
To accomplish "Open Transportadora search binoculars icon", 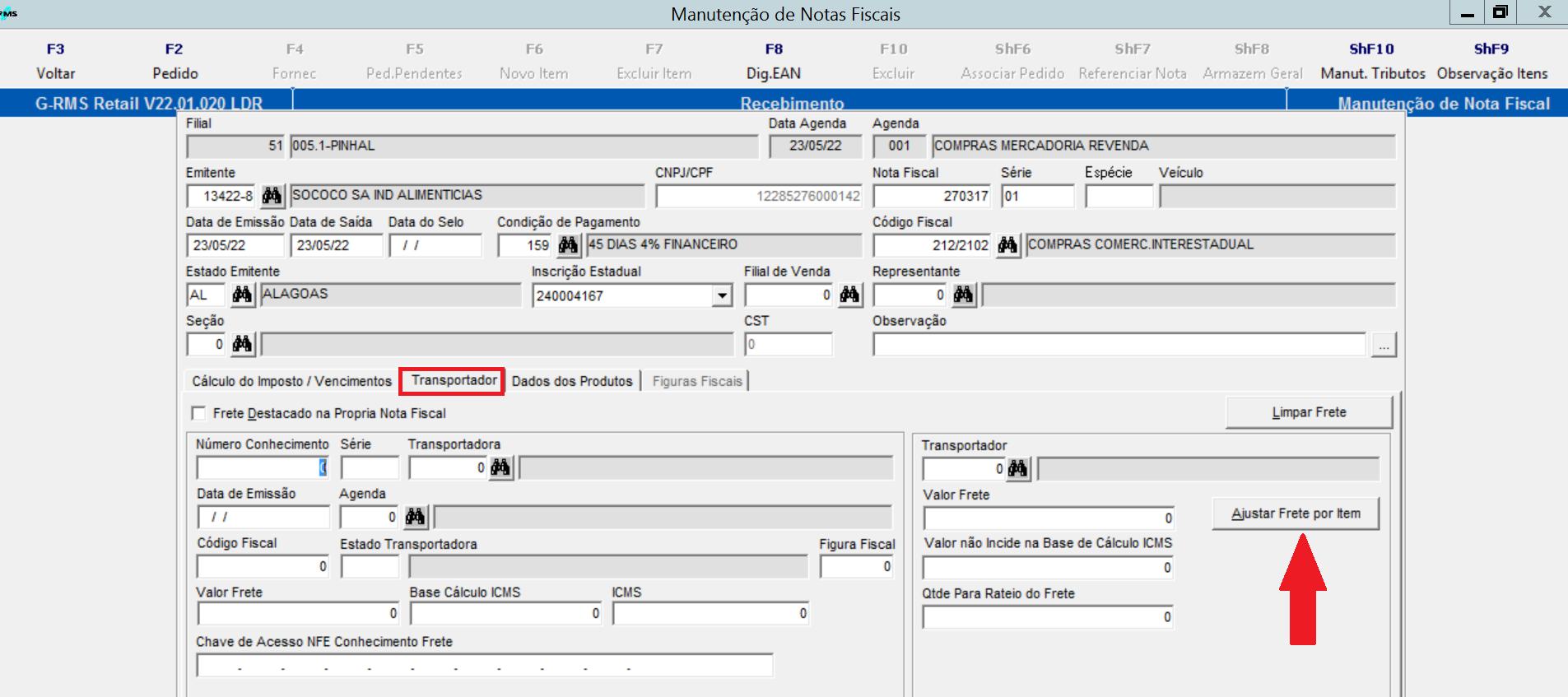I will tap(500, 468).
